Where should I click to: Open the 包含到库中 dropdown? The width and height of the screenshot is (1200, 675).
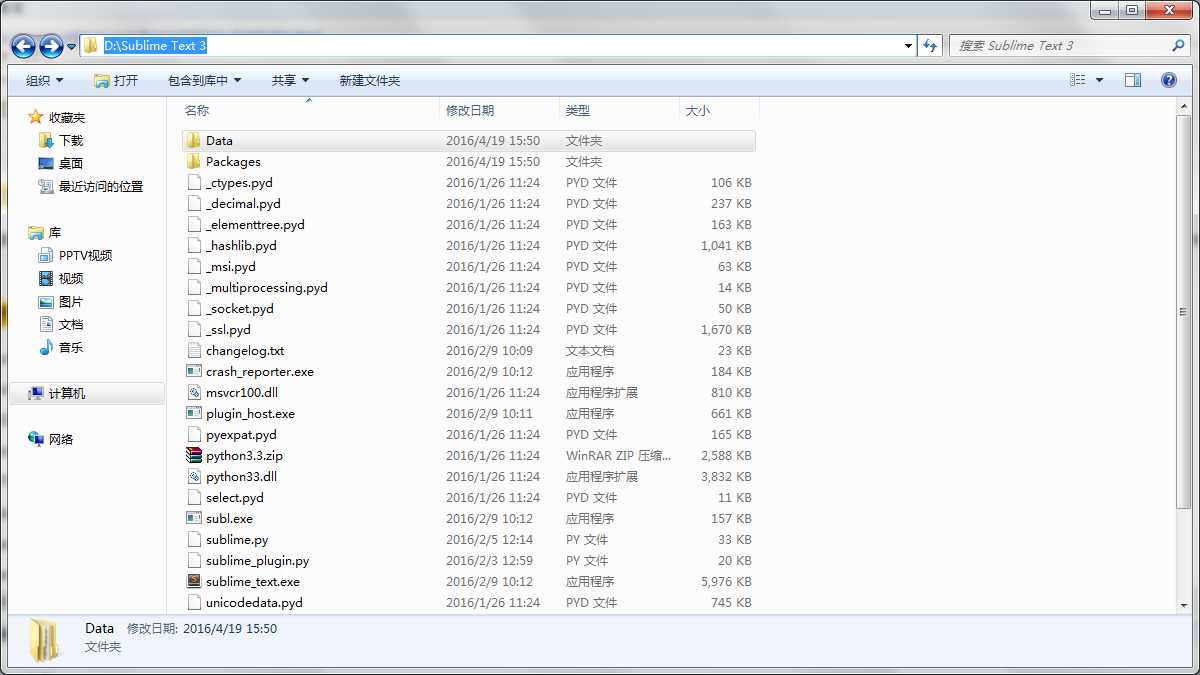click(204, 80)
